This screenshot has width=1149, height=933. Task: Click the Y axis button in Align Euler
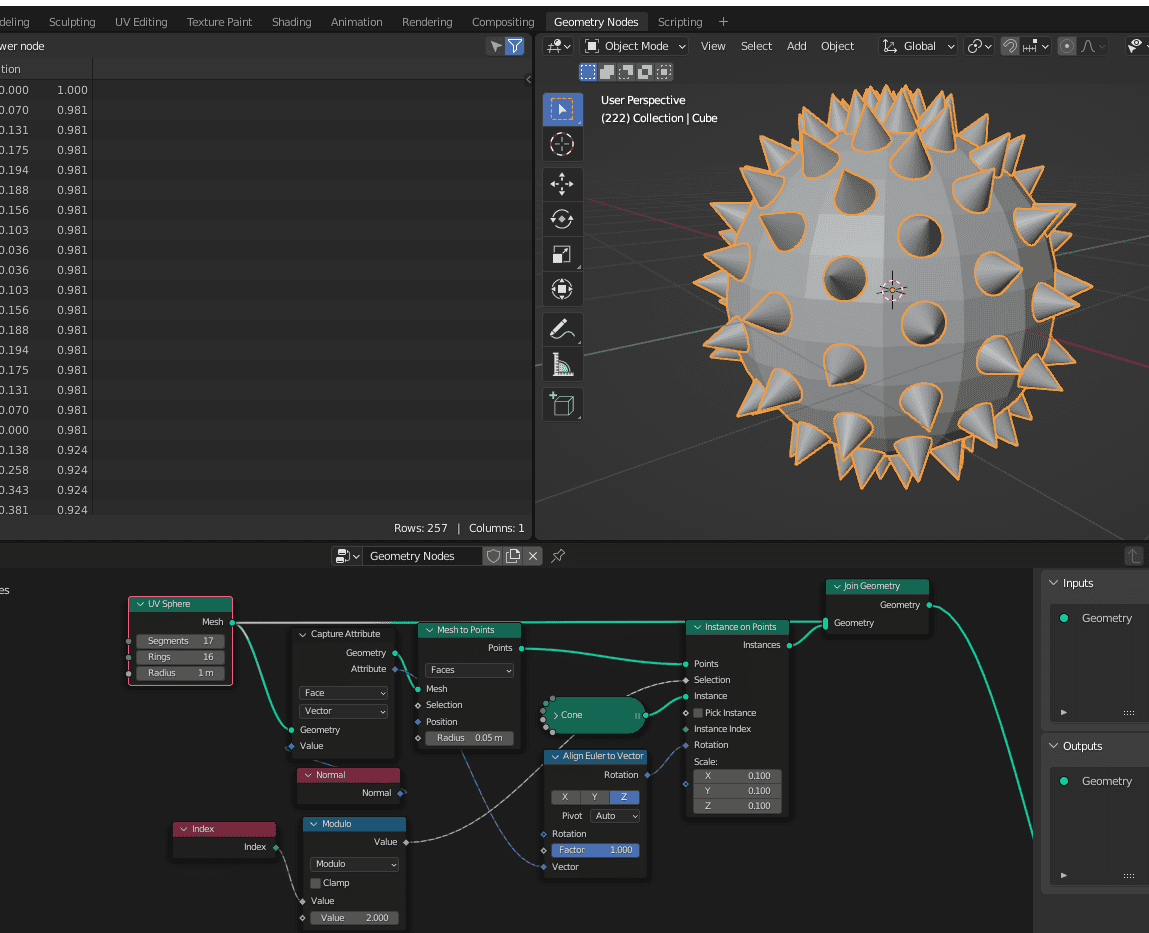(595, 797)
